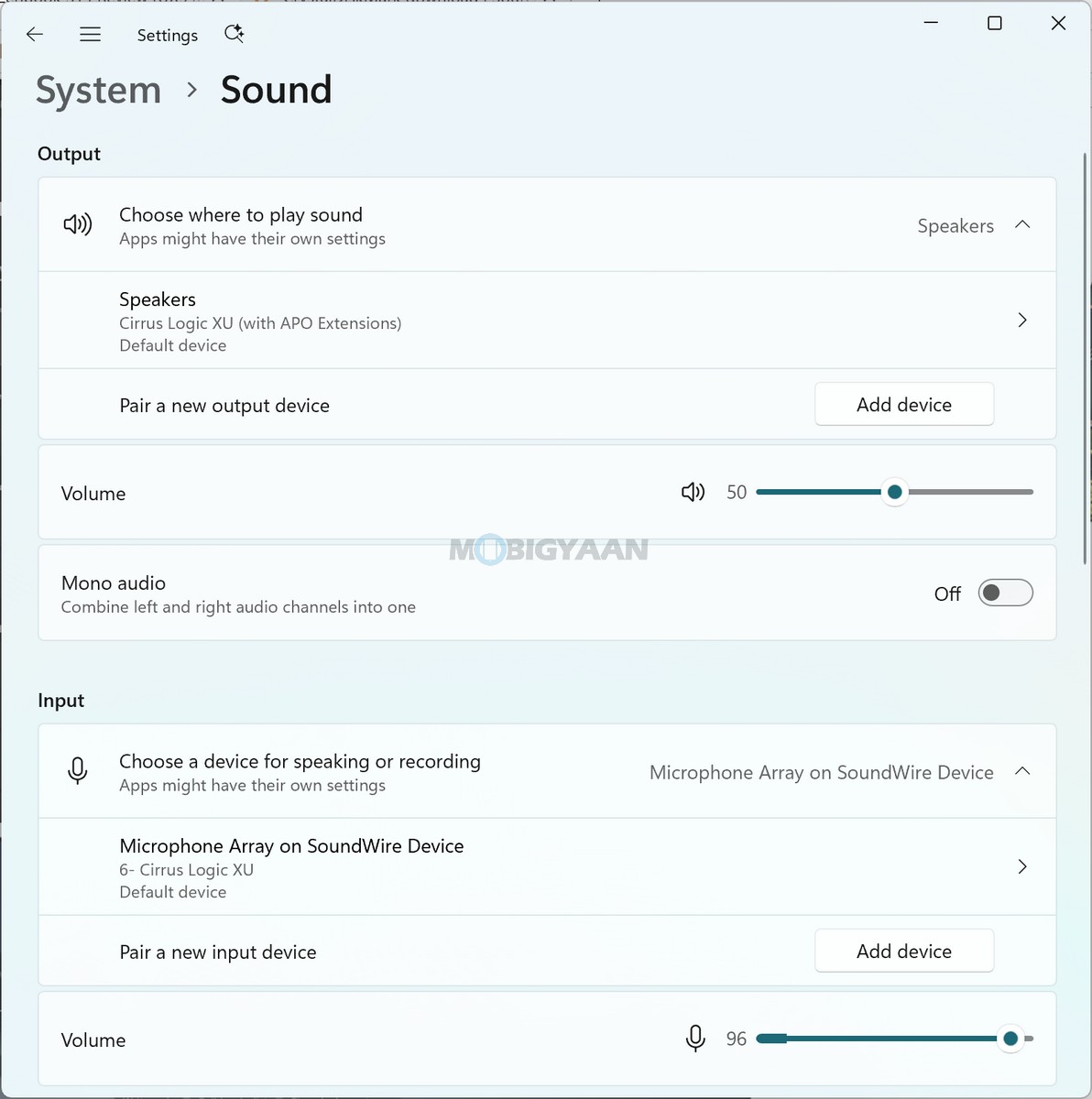Click the input volume value 96
The height and width of the screenshot is (1099, 1092).
737,1039
